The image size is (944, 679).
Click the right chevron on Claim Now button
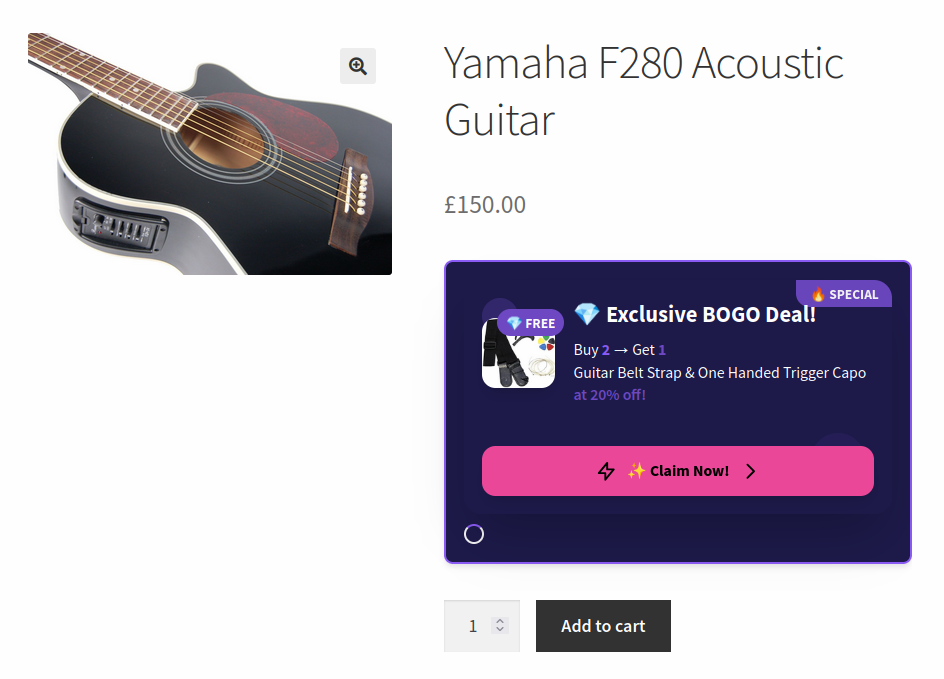click(751, 471)
